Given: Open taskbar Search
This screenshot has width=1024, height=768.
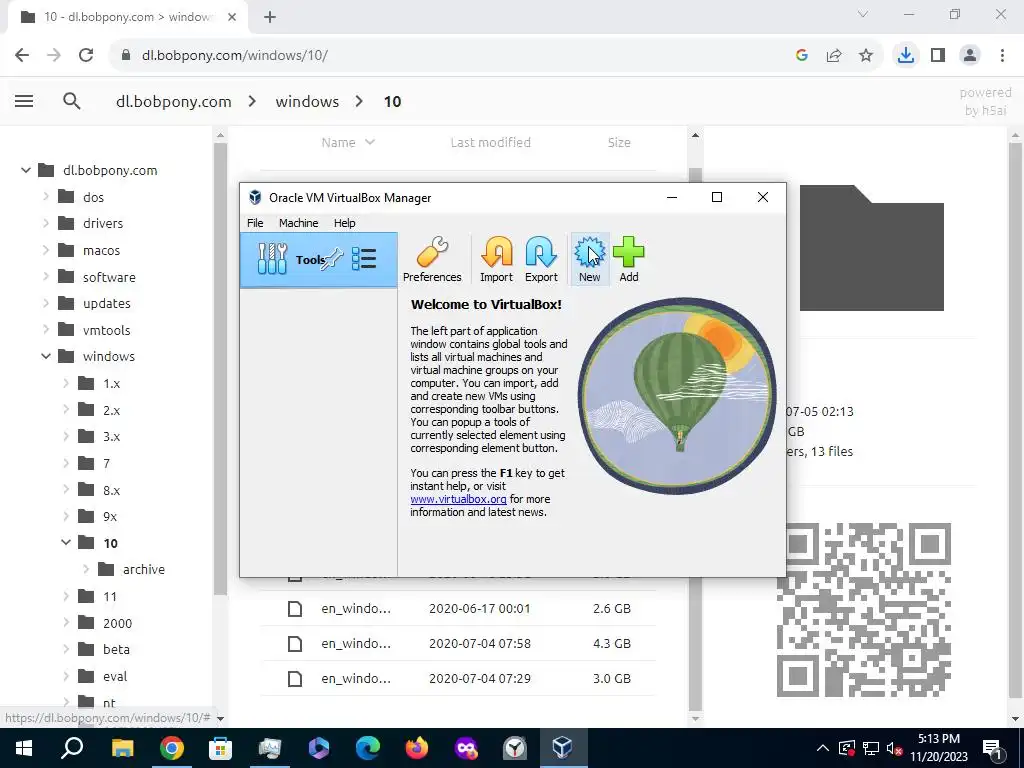Looking at the screenshot, I should [72, 748].
